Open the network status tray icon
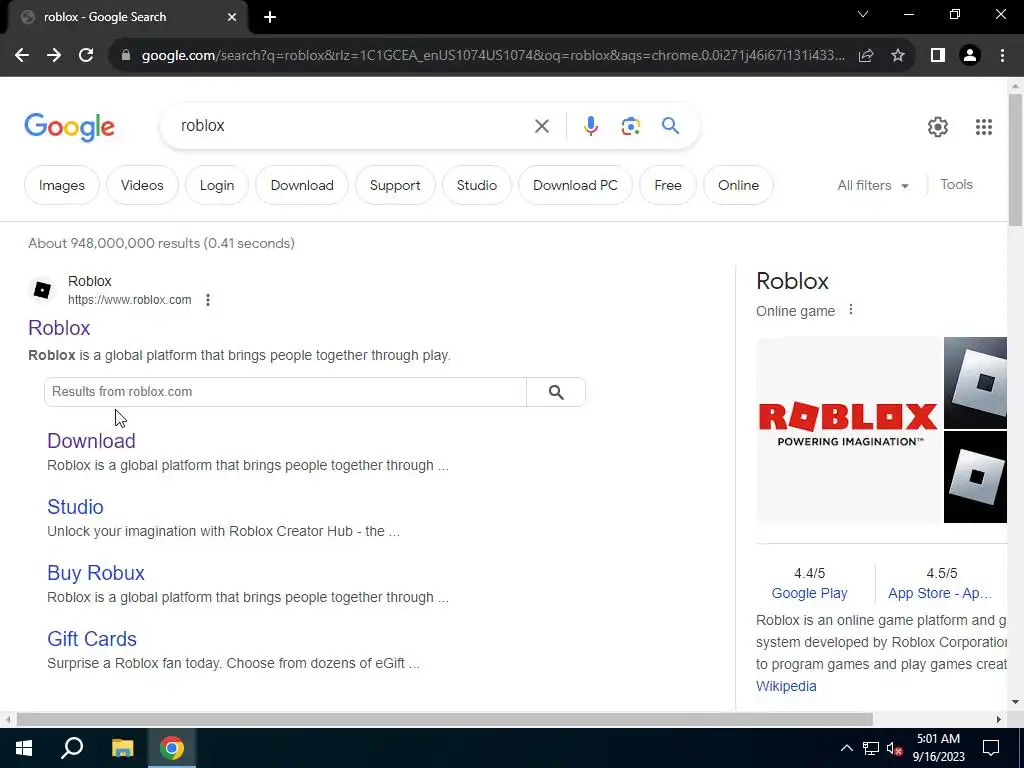 pyautogui.click(x=871, y=748)
